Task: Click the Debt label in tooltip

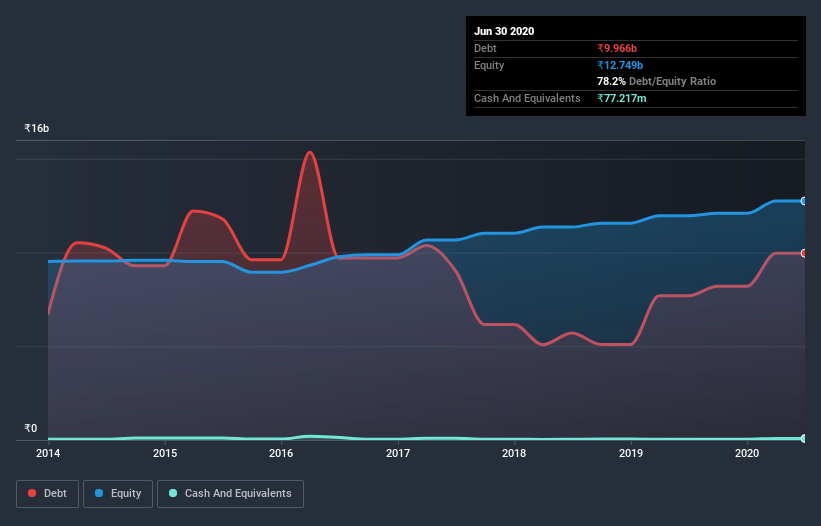Action: pos(485,48)
